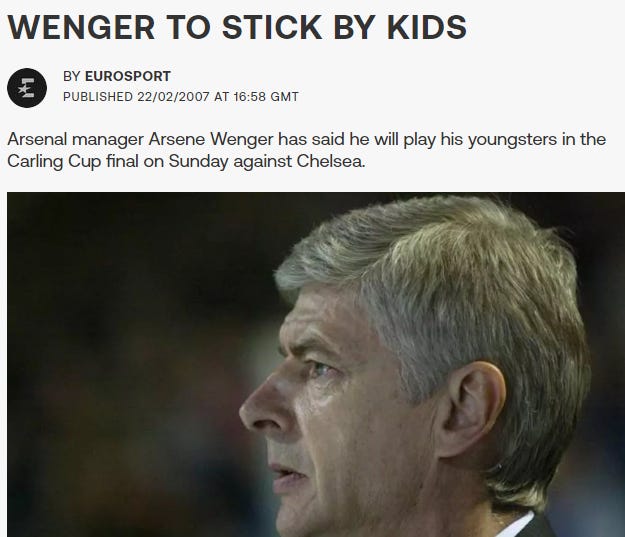Screen dimensions: 625x537
Task: Click the BY label before EUROSPORT
Action: click(72, 76)
